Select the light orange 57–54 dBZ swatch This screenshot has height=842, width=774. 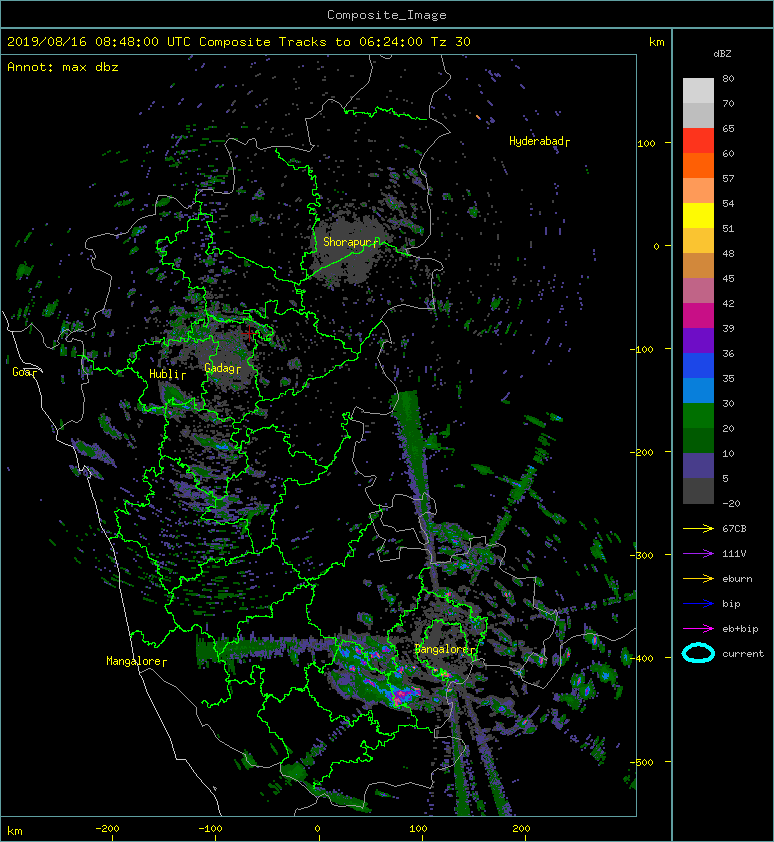[698, 191]
